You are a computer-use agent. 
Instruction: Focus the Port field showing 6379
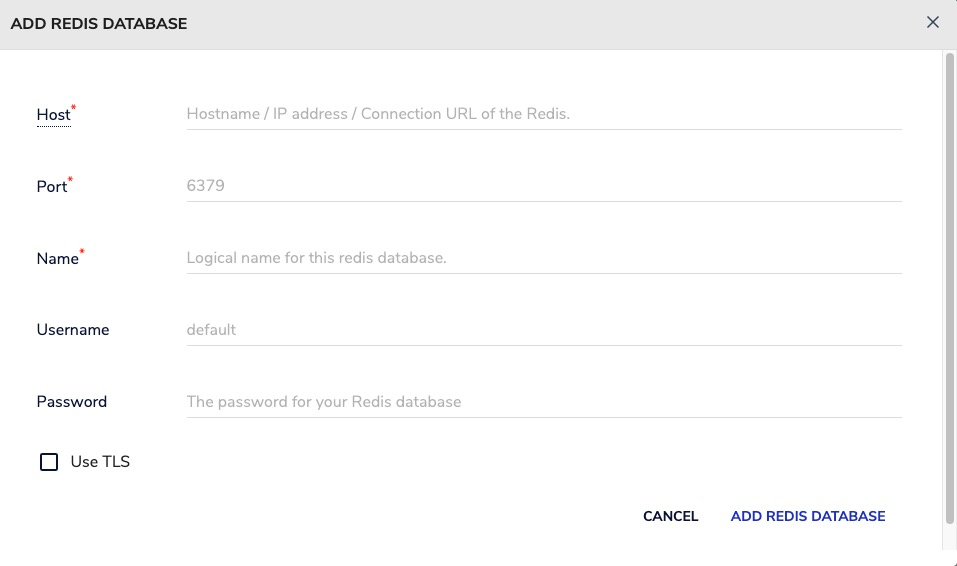pos(543,186)
